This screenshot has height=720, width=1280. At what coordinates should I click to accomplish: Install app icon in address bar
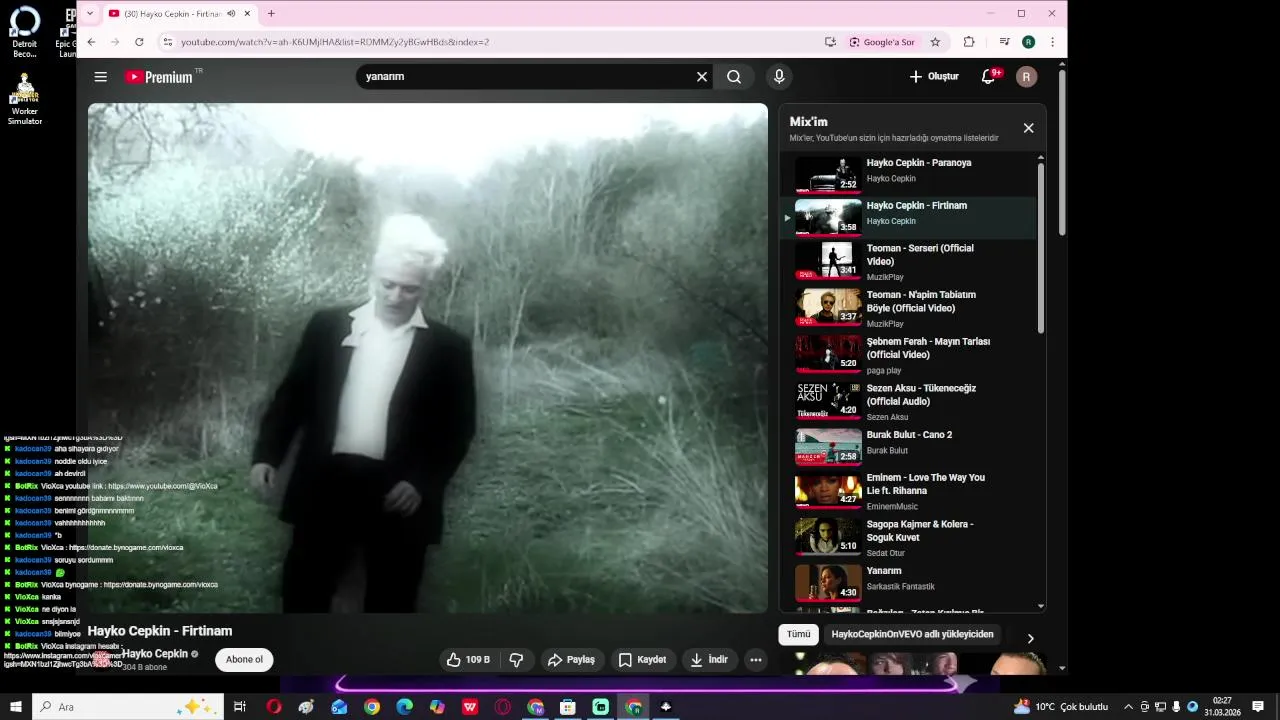pos(830,42)
